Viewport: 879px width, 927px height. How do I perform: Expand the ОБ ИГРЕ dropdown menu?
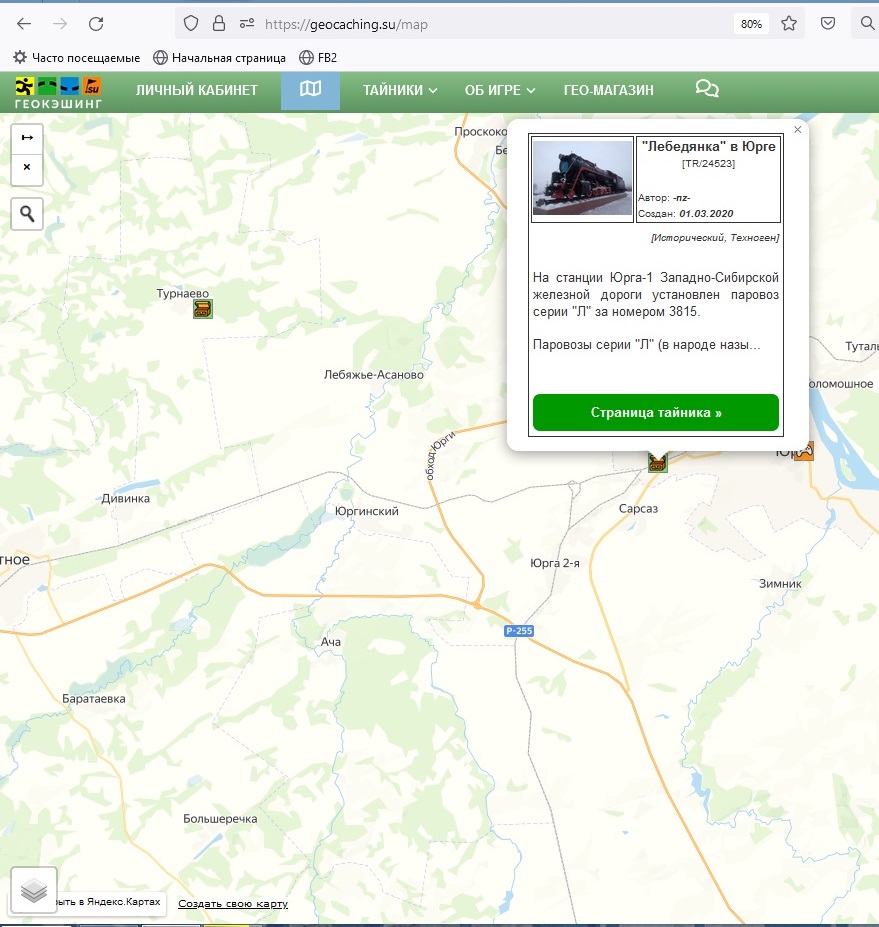[x=500, y=90]
